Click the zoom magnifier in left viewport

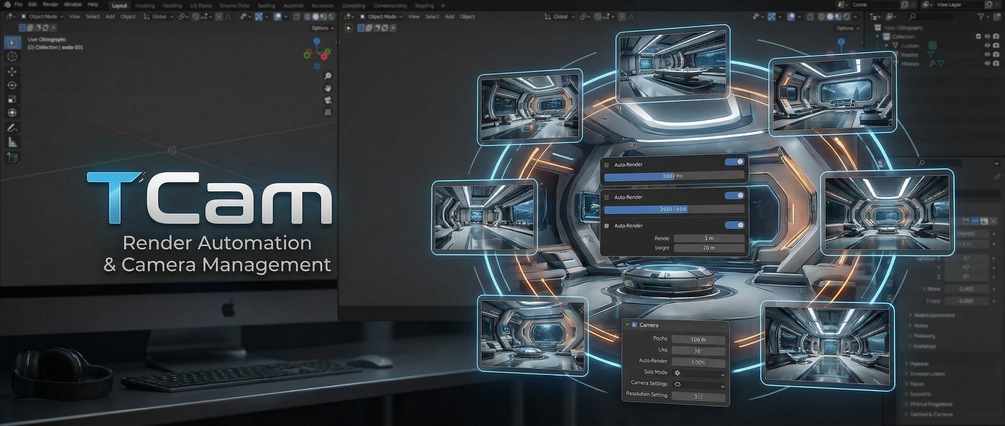(x=328, y=76)
